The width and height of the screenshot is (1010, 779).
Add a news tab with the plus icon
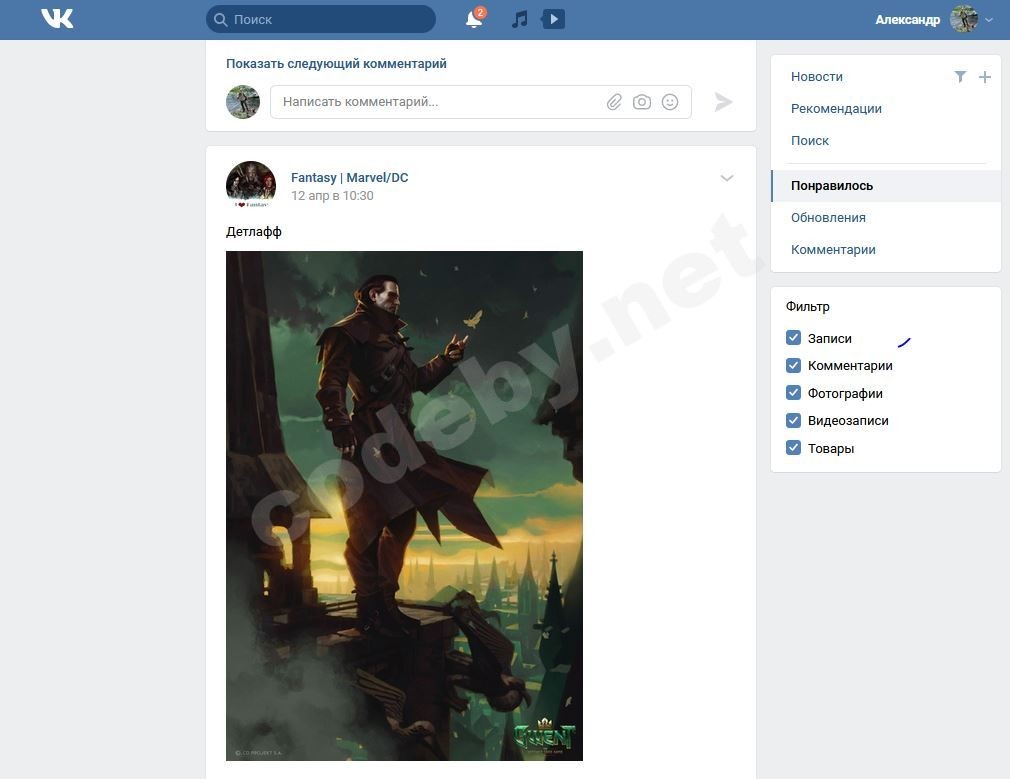pos(984,77)
